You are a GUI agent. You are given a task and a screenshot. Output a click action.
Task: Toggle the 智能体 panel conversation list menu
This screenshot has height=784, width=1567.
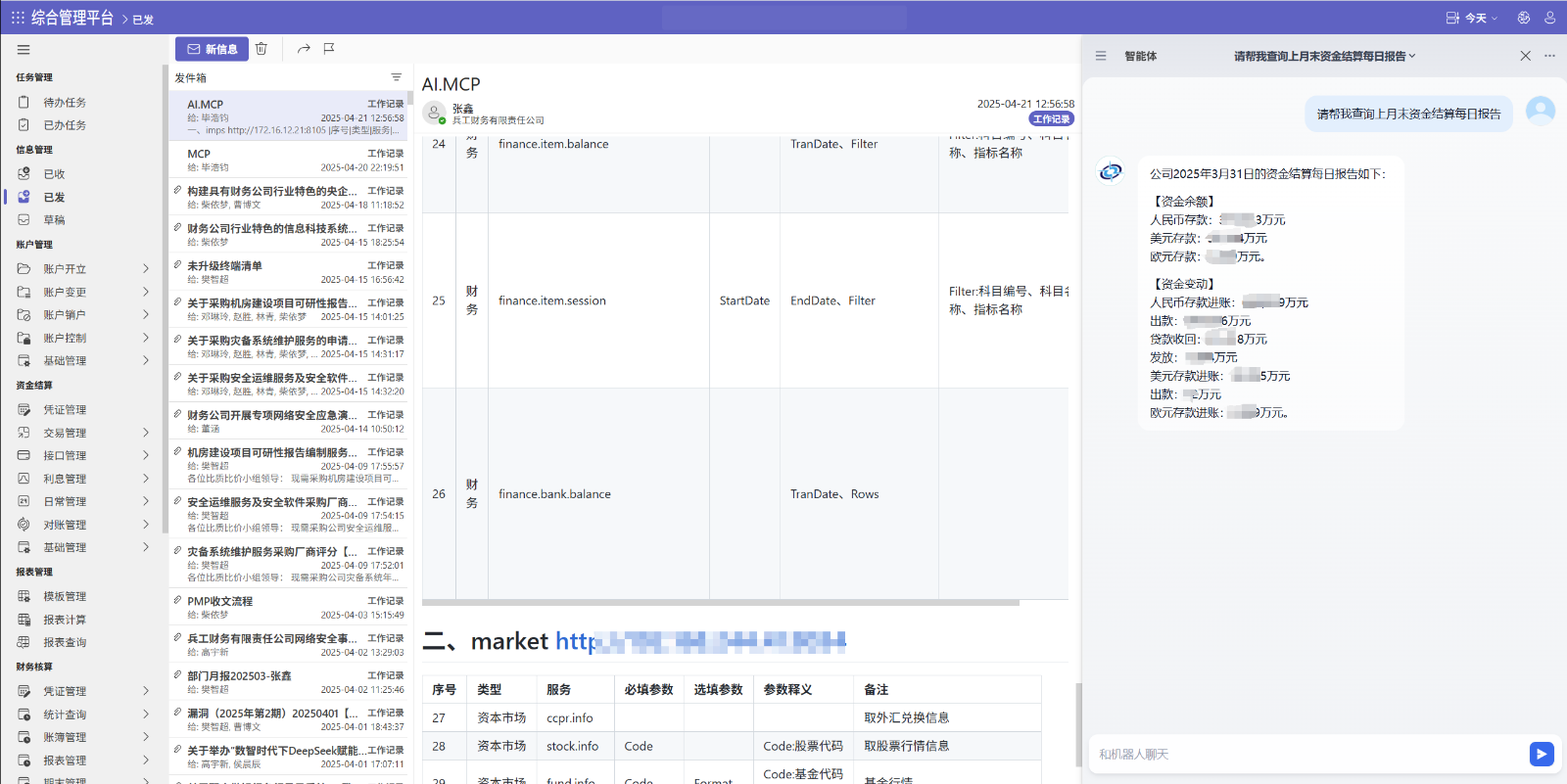[1101, 56]
